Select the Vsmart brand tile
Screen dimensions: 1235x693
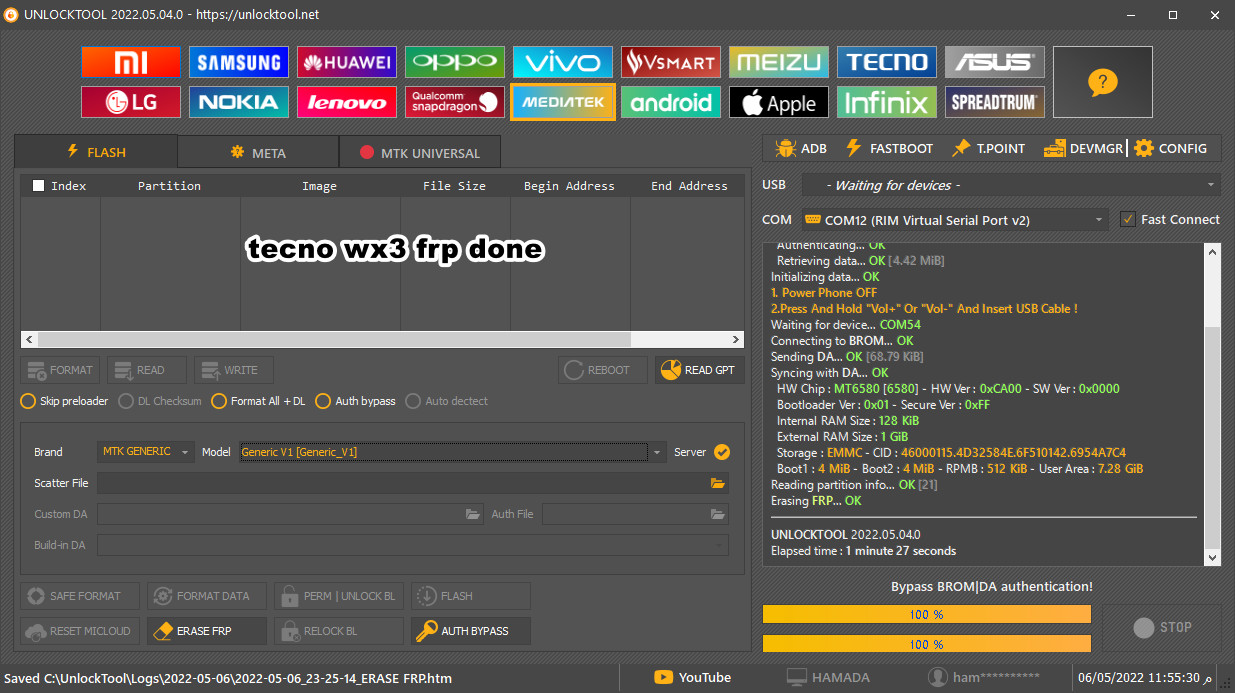click(671, 62)
